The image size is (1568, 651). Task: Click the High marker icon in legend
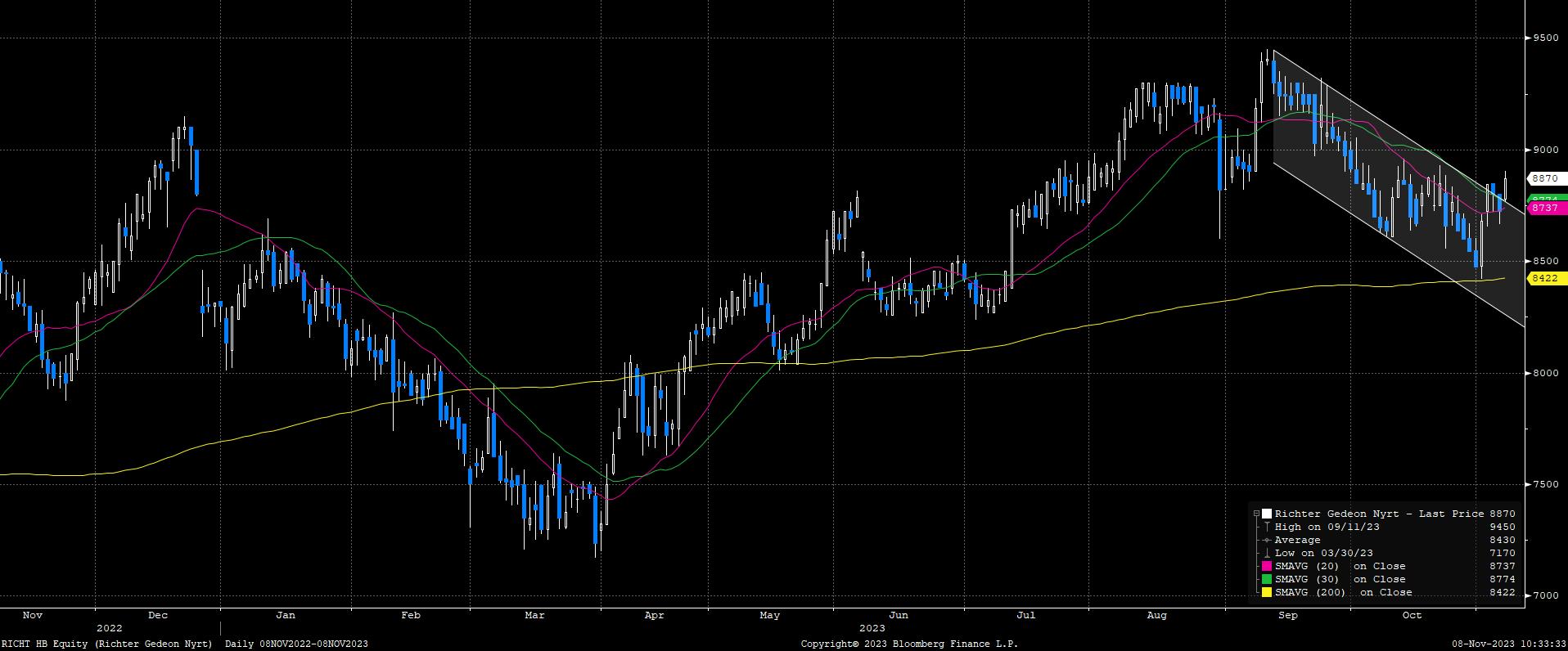1267,527
